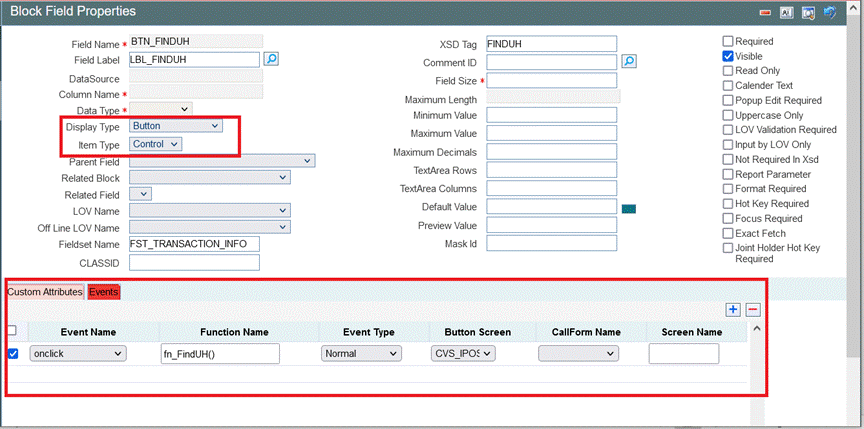Open the Off Line LOV Name dropdown

(210, 227)
